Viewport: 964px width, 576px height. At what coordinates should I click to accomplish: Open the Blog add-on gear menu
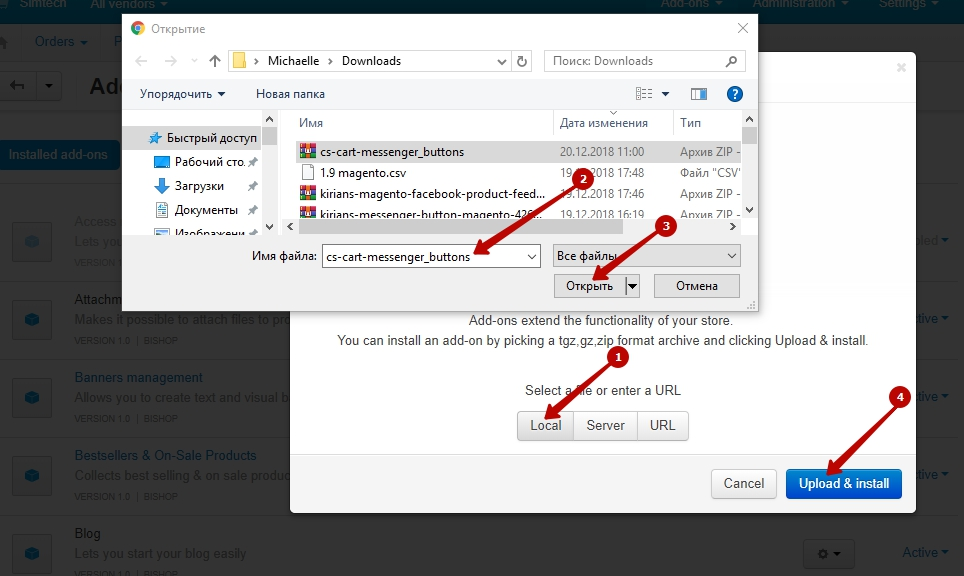click(828, 554)
